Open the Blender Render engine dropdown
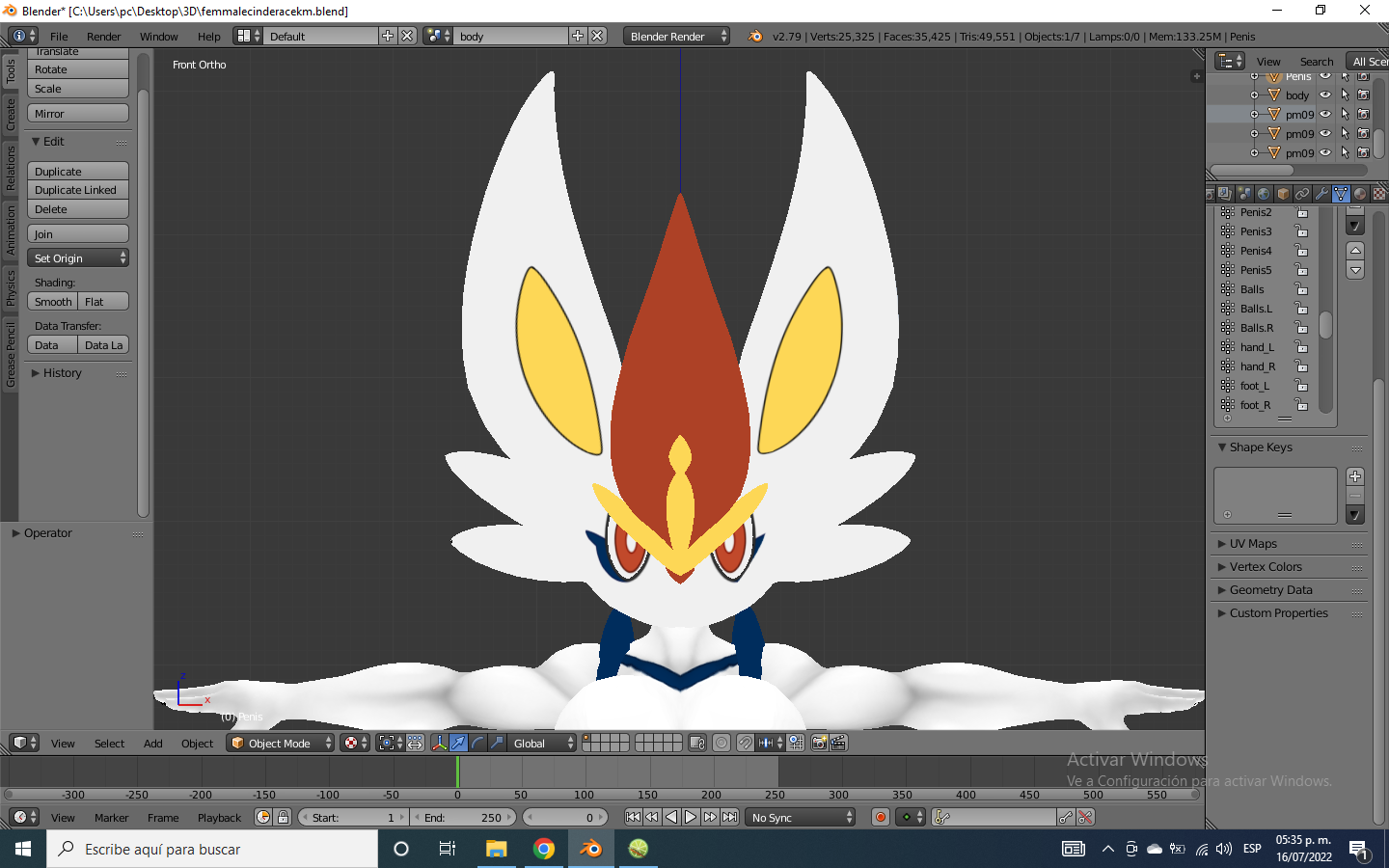The height and width of the screenshot is (868, 1389). point(676,36)
